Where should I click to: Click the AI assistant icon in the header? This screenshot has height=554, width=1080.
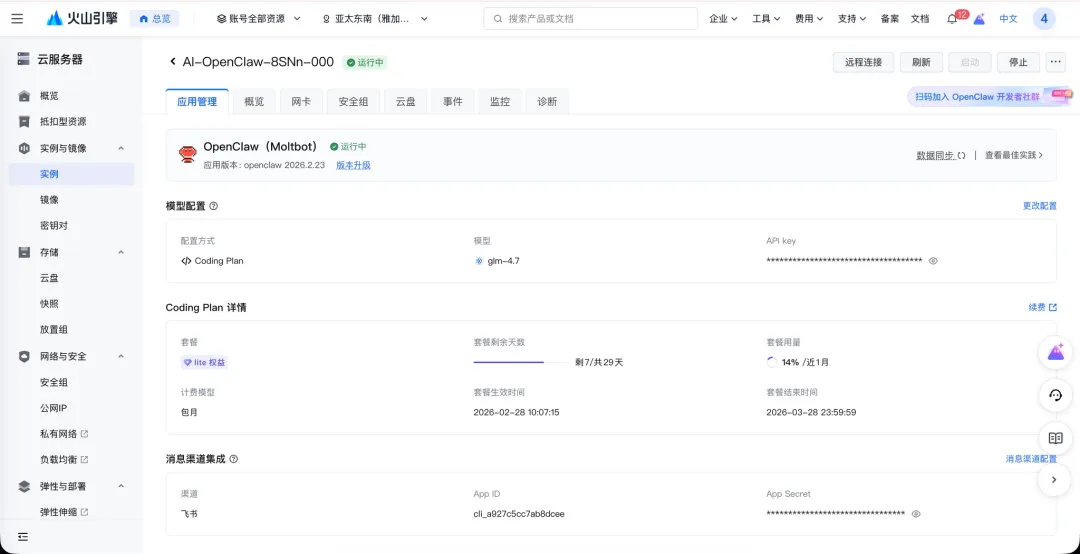[979, 19]
